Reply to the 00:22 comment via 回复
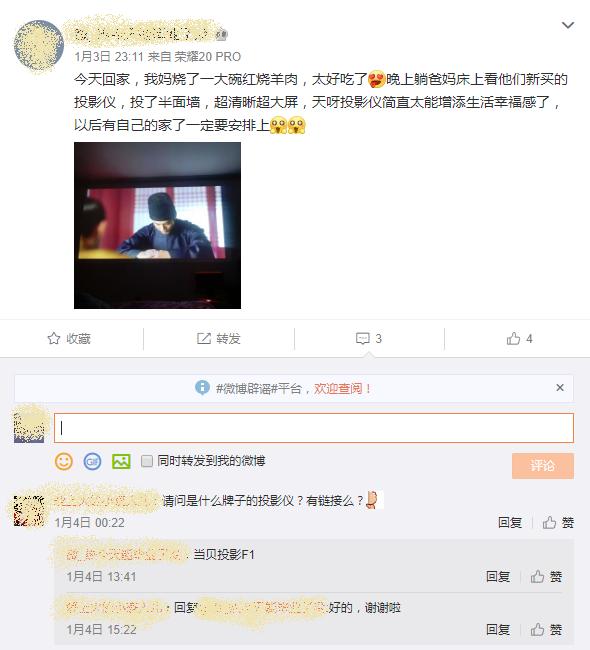Viewport: 590px width, 650px height. pos(510,522)
